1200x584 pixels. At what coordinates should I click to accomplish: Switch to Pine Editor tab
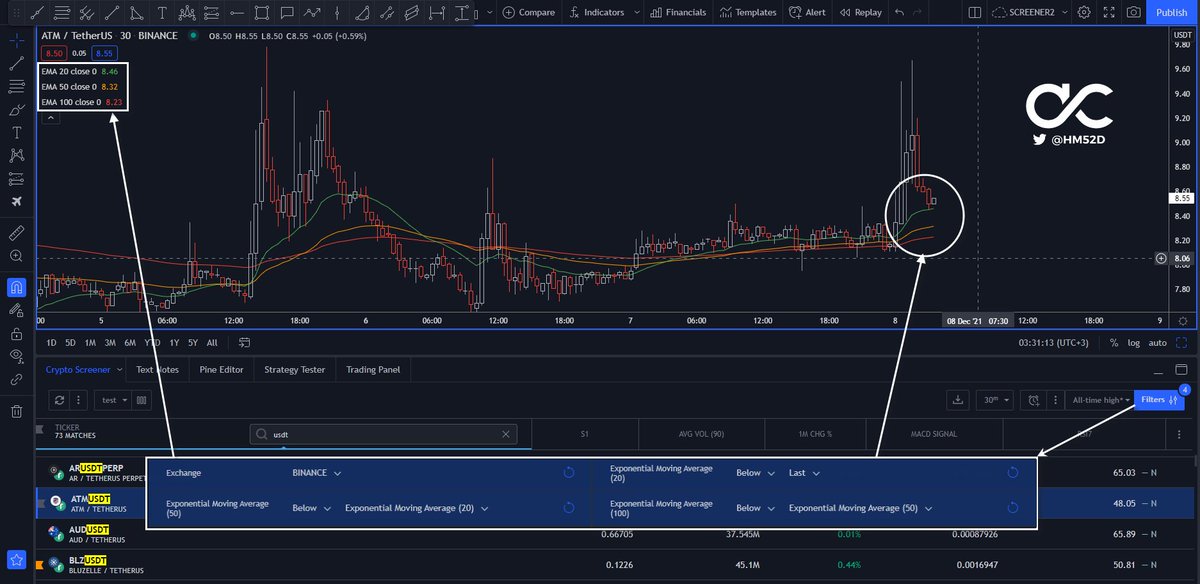223,369
